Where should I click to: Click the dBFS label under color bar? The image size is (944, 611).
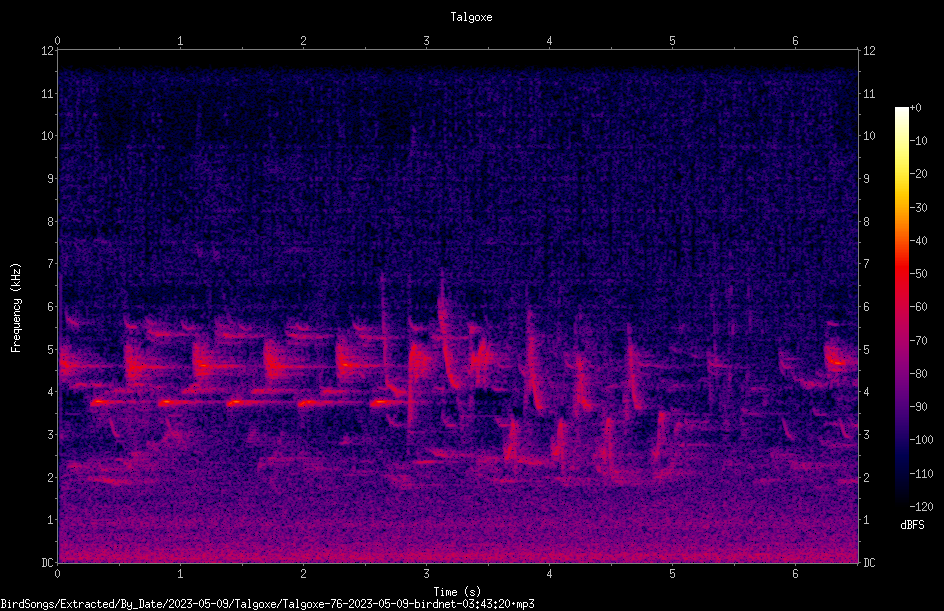(912, 525)
